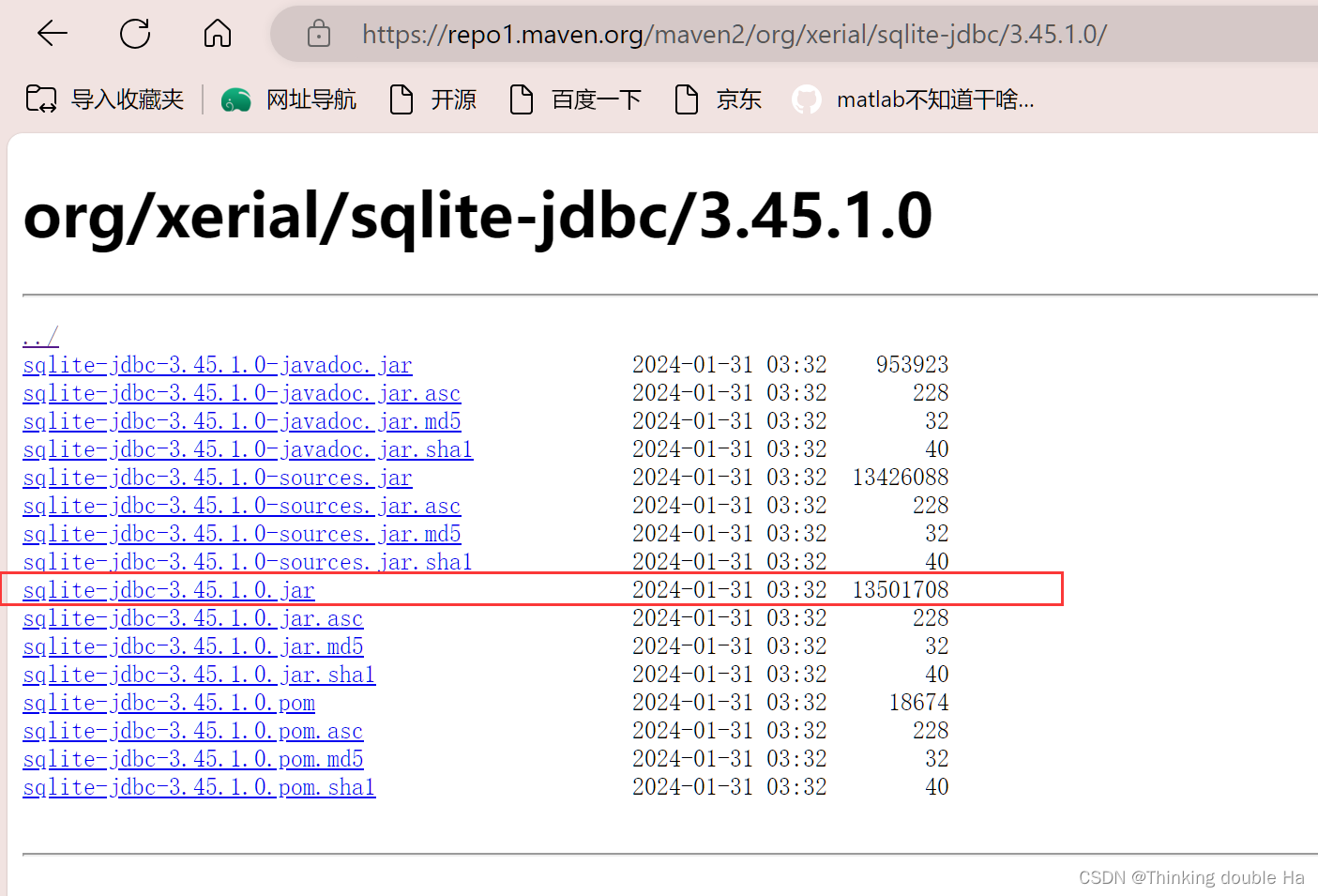Screen dimensions: 1318x896
Task: Open the 京东 bookmark
Action: tap(738, 99)
